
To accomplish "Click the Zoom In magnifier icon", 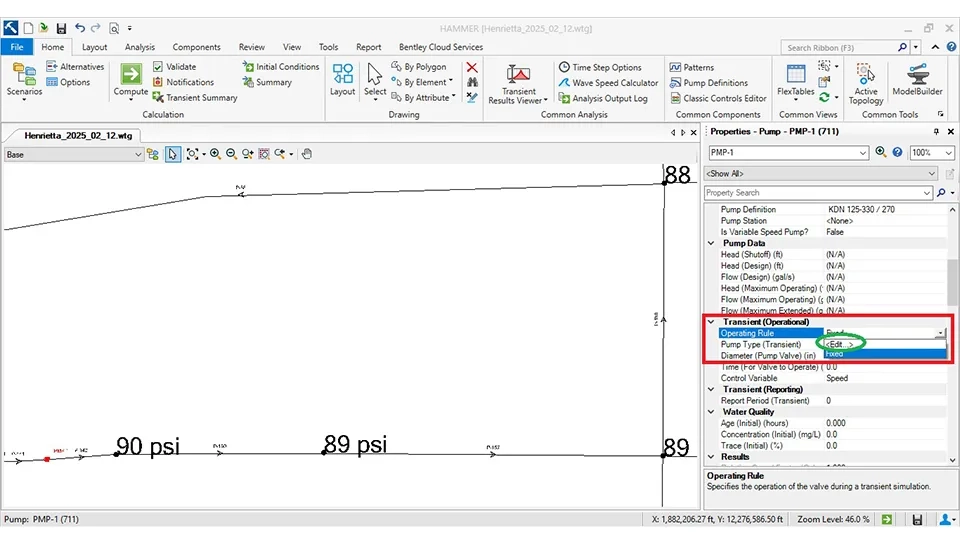I will pos(215,154).
